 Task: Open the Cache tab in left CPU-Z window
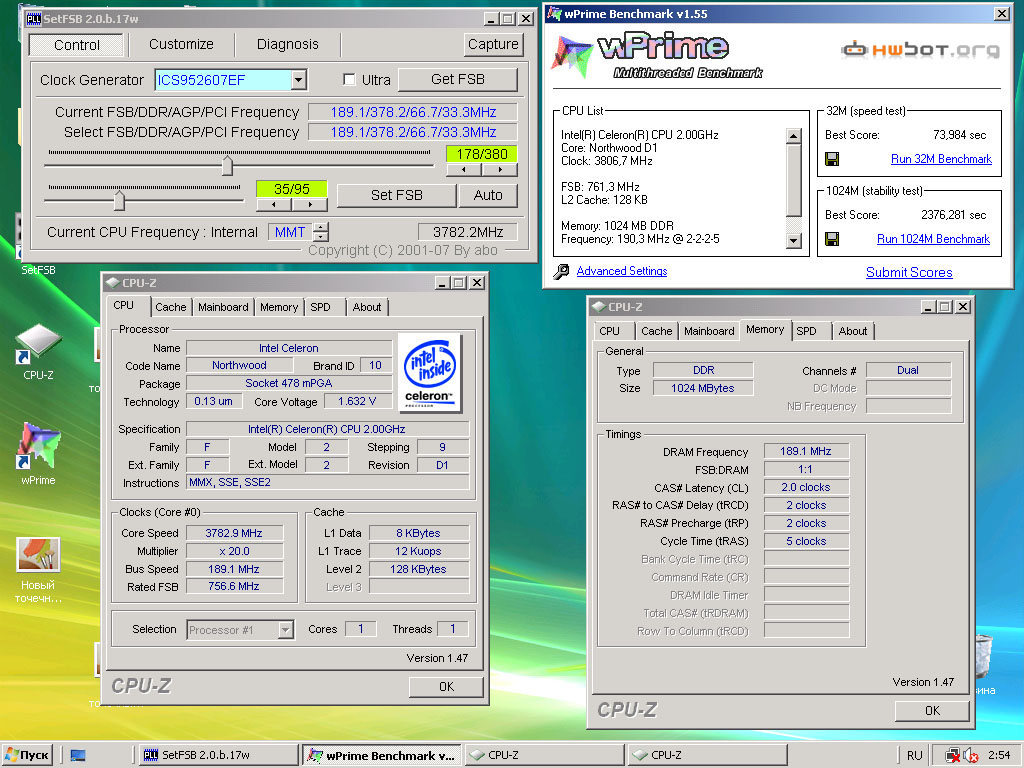(170, 307)
